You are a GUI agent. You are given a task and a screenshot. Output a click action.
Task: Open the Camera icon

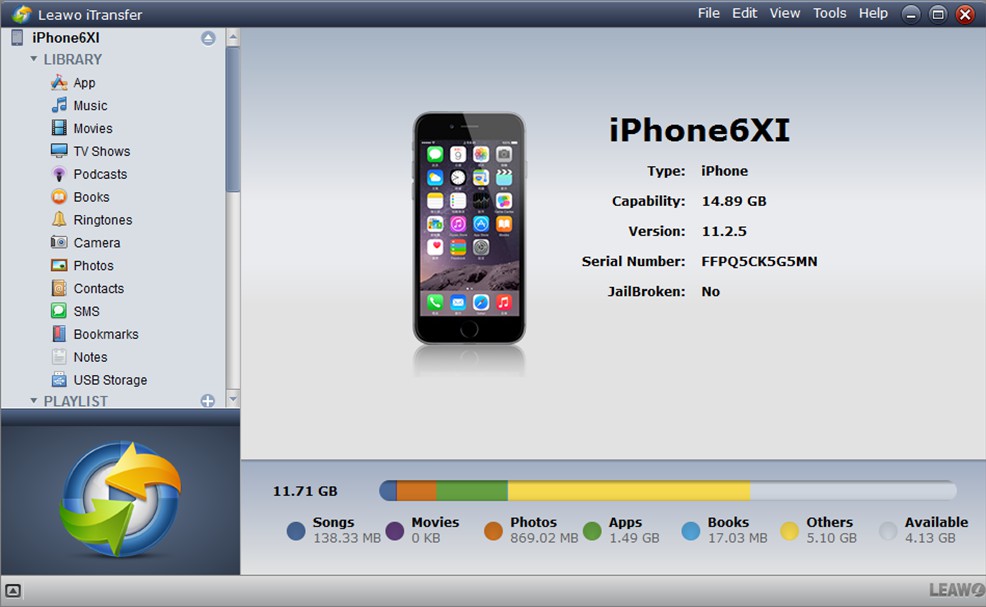pos(59,242)
